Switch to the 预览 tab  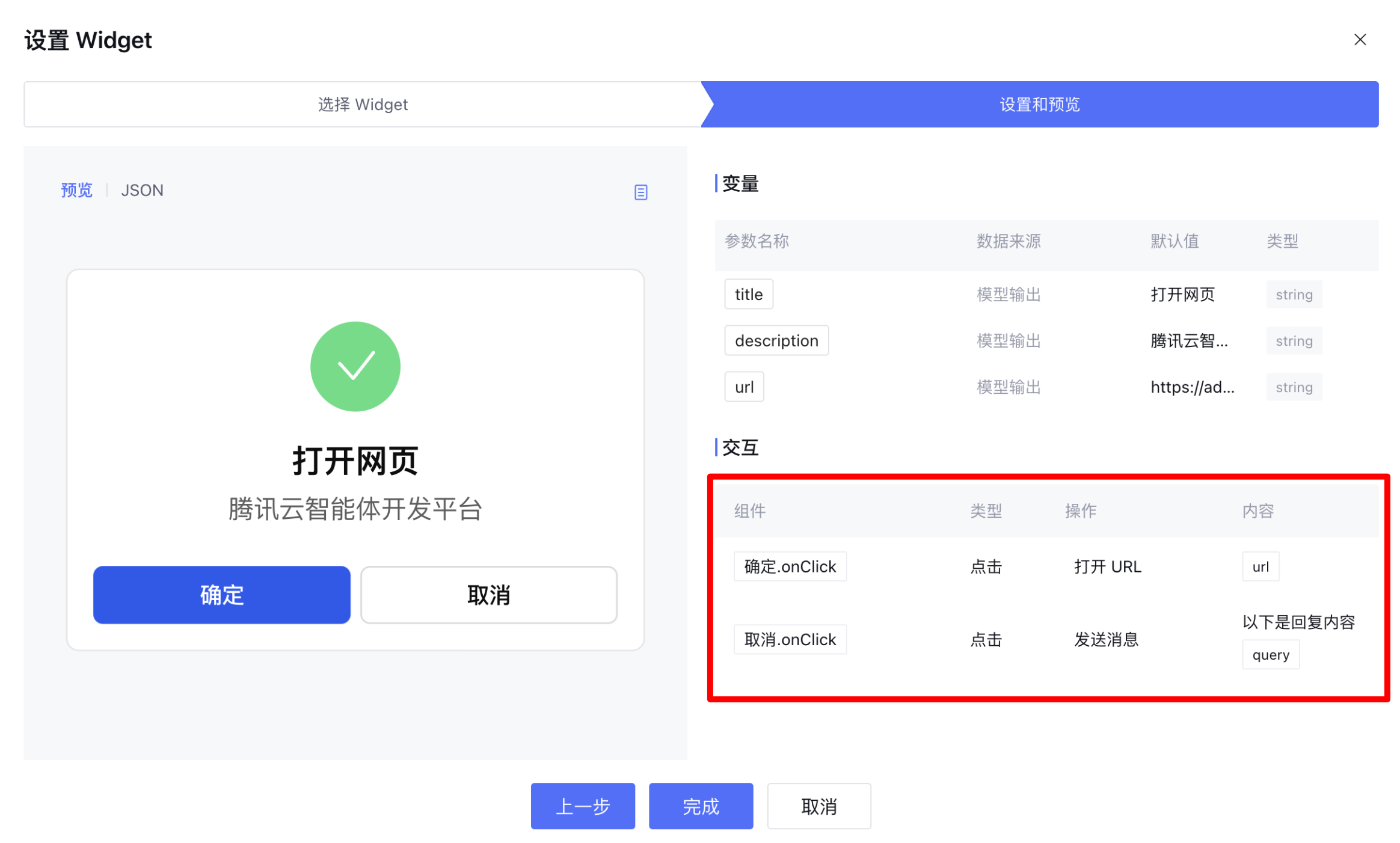76,191
